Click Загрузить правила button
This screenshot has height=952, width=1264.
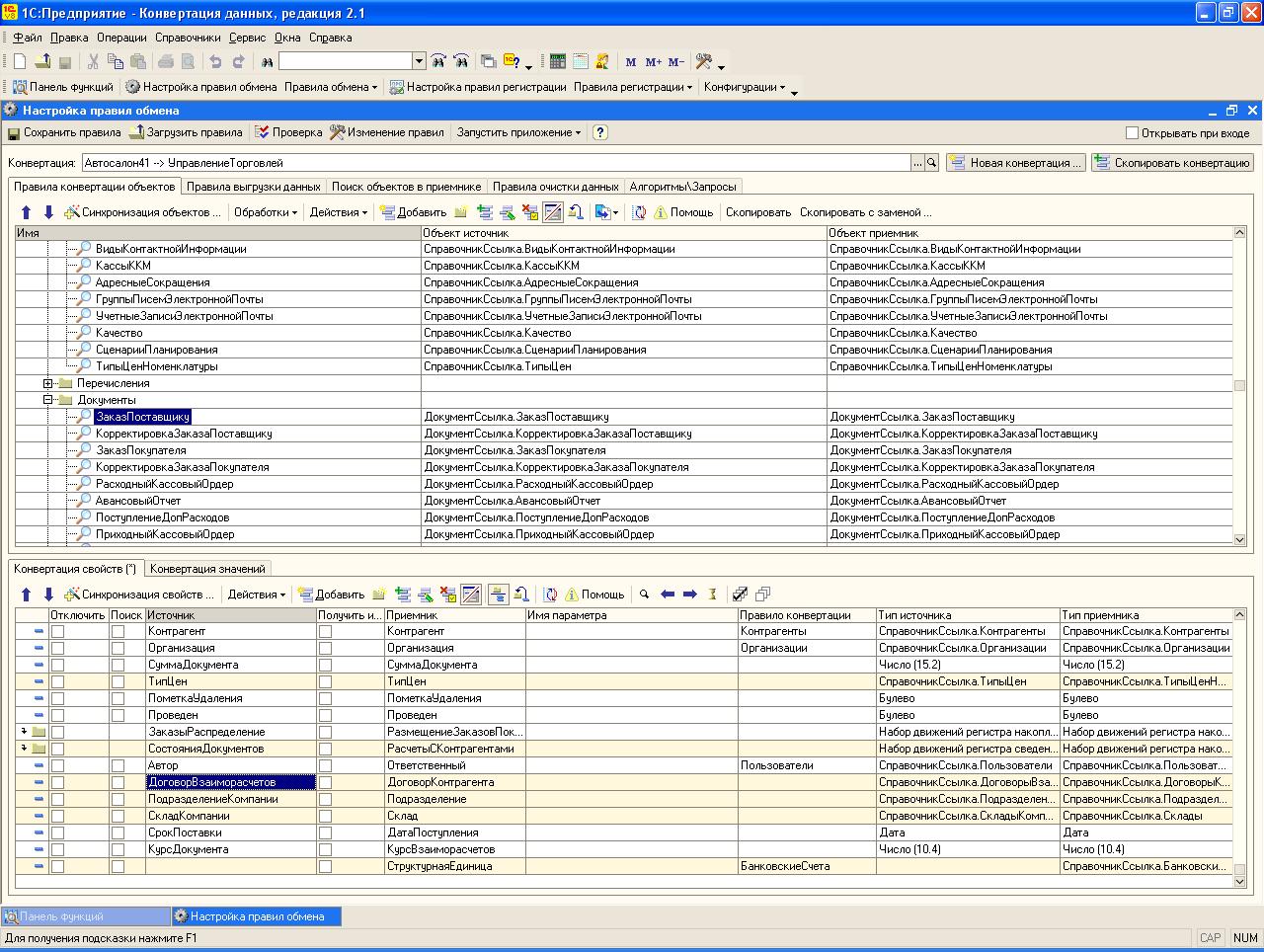click(187, 132)
